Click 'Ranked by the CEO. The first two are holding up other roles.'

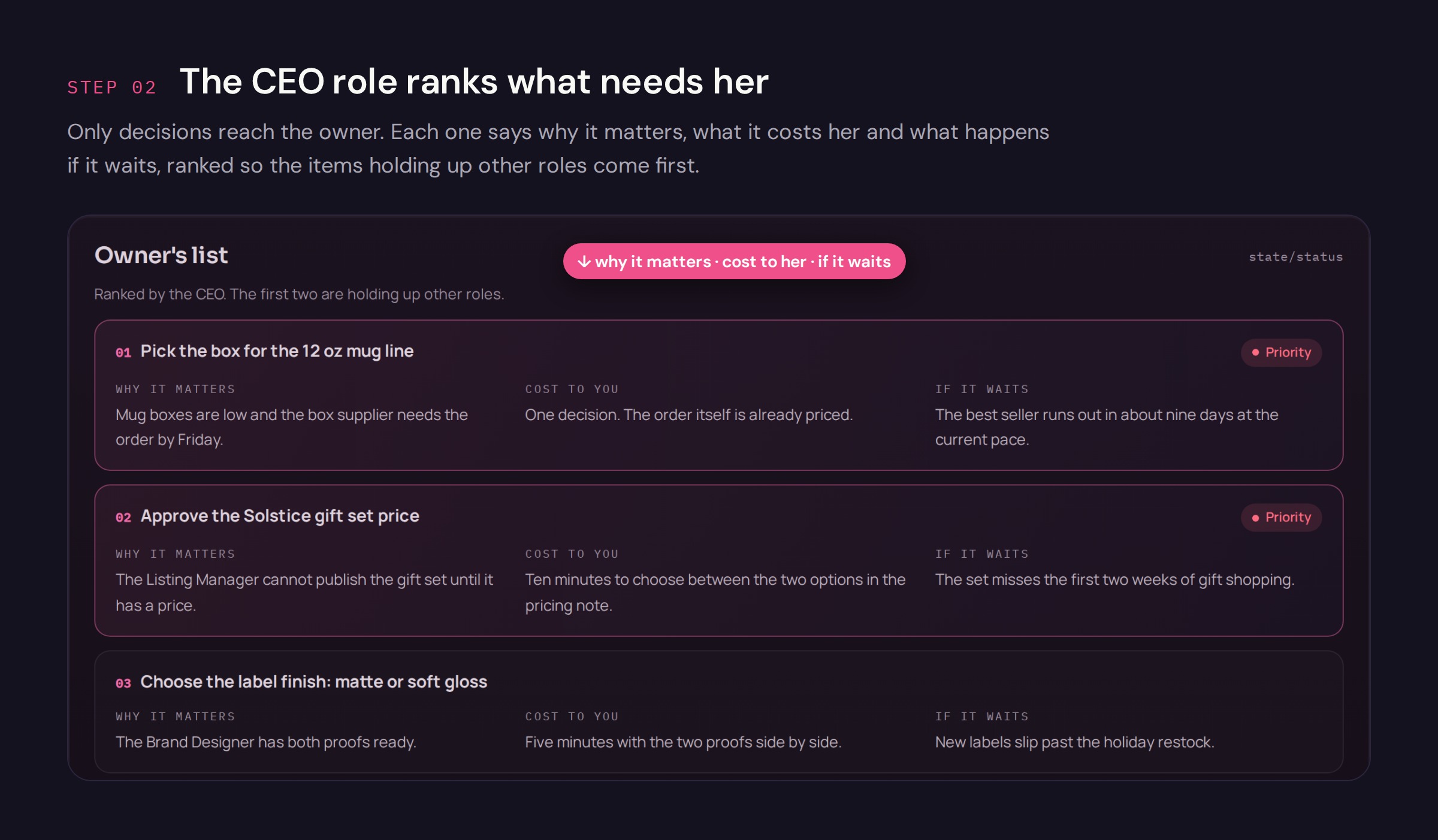(x=299, y=294)
